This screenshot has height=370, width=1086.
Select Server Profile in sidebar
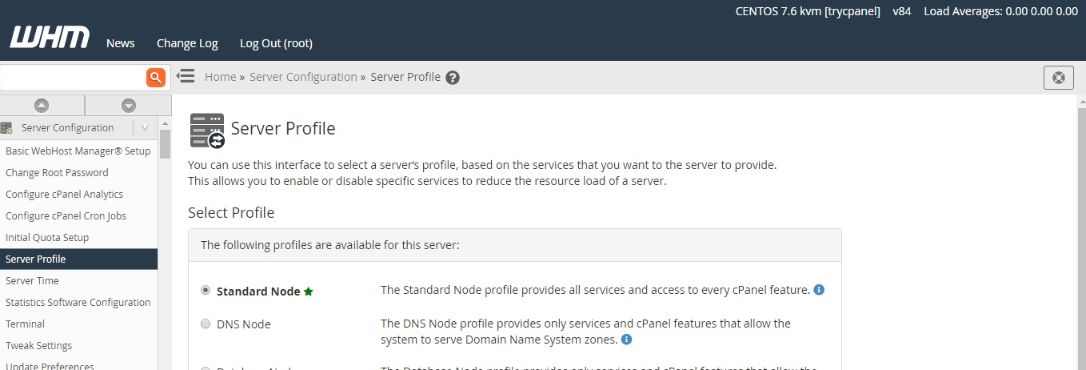coord(78,259)
